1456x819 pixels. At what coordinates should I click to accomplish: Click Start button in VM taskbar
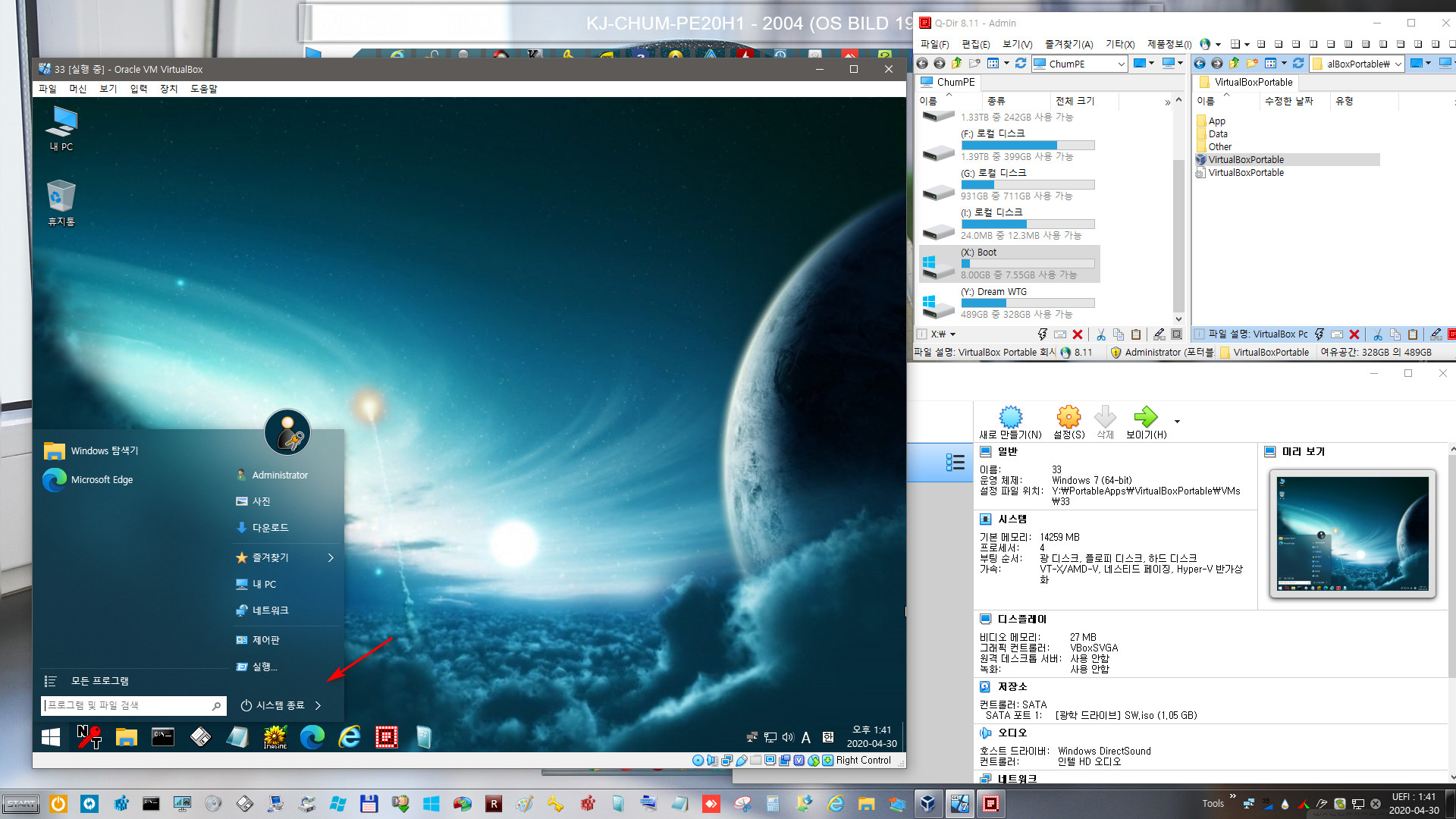pyautogui.click(x=51, y=737)
